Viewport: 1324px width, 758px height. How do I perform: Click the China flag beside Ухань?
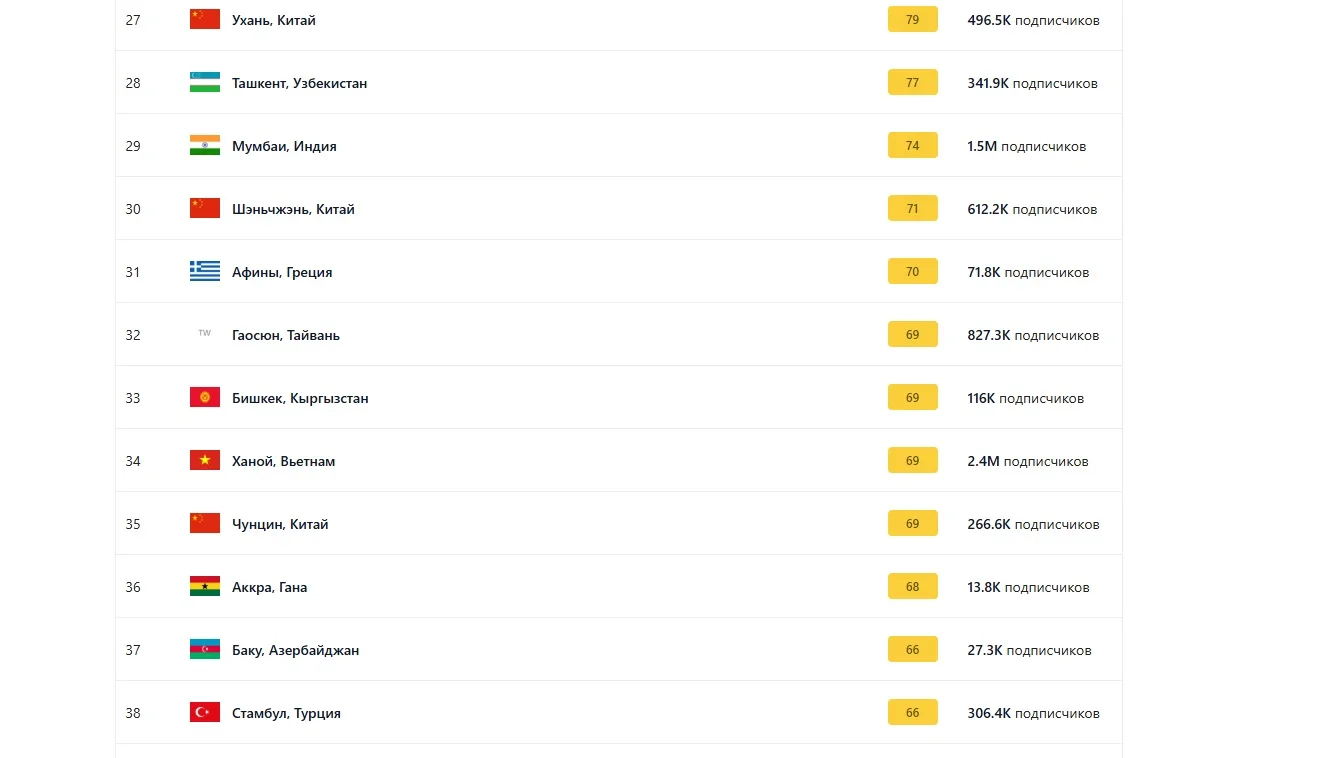coord(205,20)
